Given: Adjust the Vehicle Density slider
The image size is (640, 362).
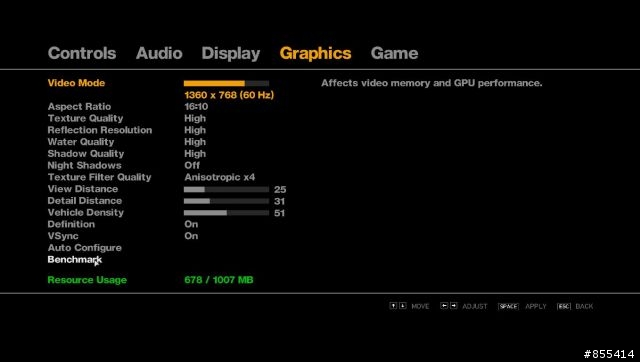Looking at the screenshot, I should [x=226, y=213].
